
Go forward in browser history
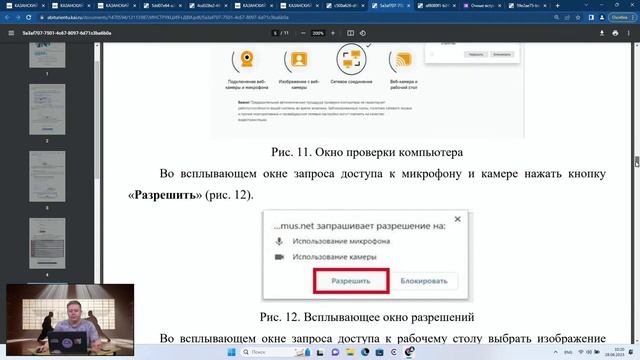18,18
